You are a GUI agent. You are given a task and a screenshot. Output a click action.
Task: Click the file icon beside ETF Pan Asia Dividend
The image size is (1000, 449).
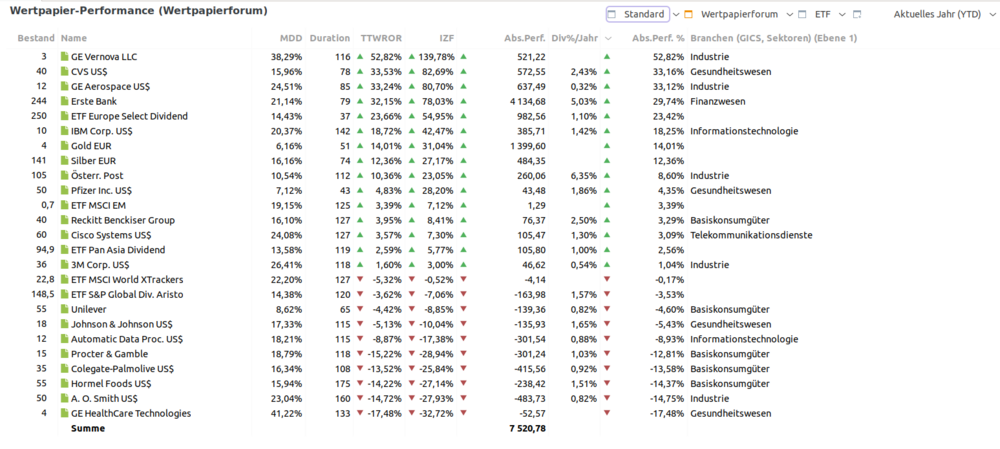pos(64,250)
